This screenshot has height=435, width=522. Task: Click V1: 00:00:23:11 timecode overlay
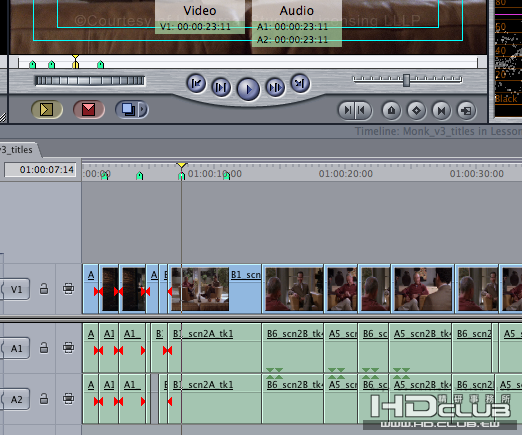195,27
